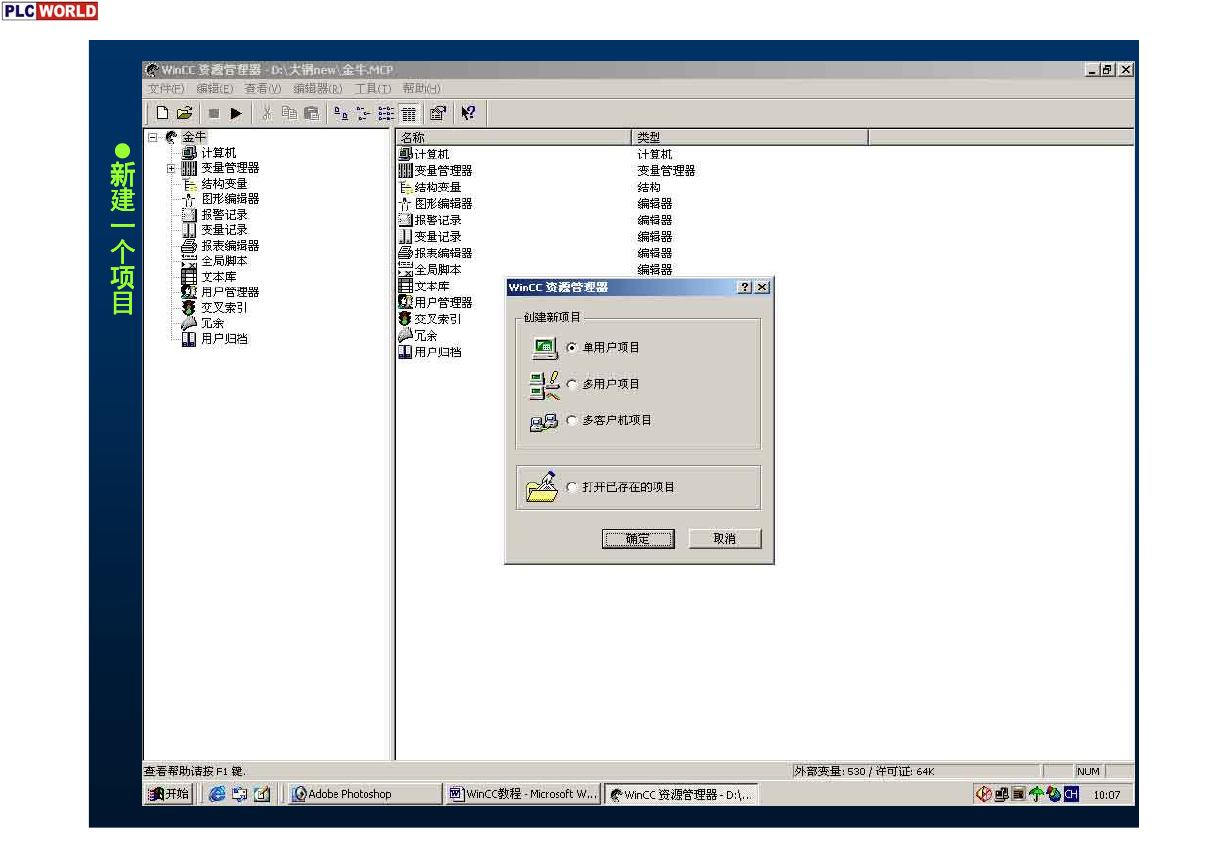
Task: Switch to Adobe Photoshop taskbar button
Action: pyautogui.click(x=365, y=794)
